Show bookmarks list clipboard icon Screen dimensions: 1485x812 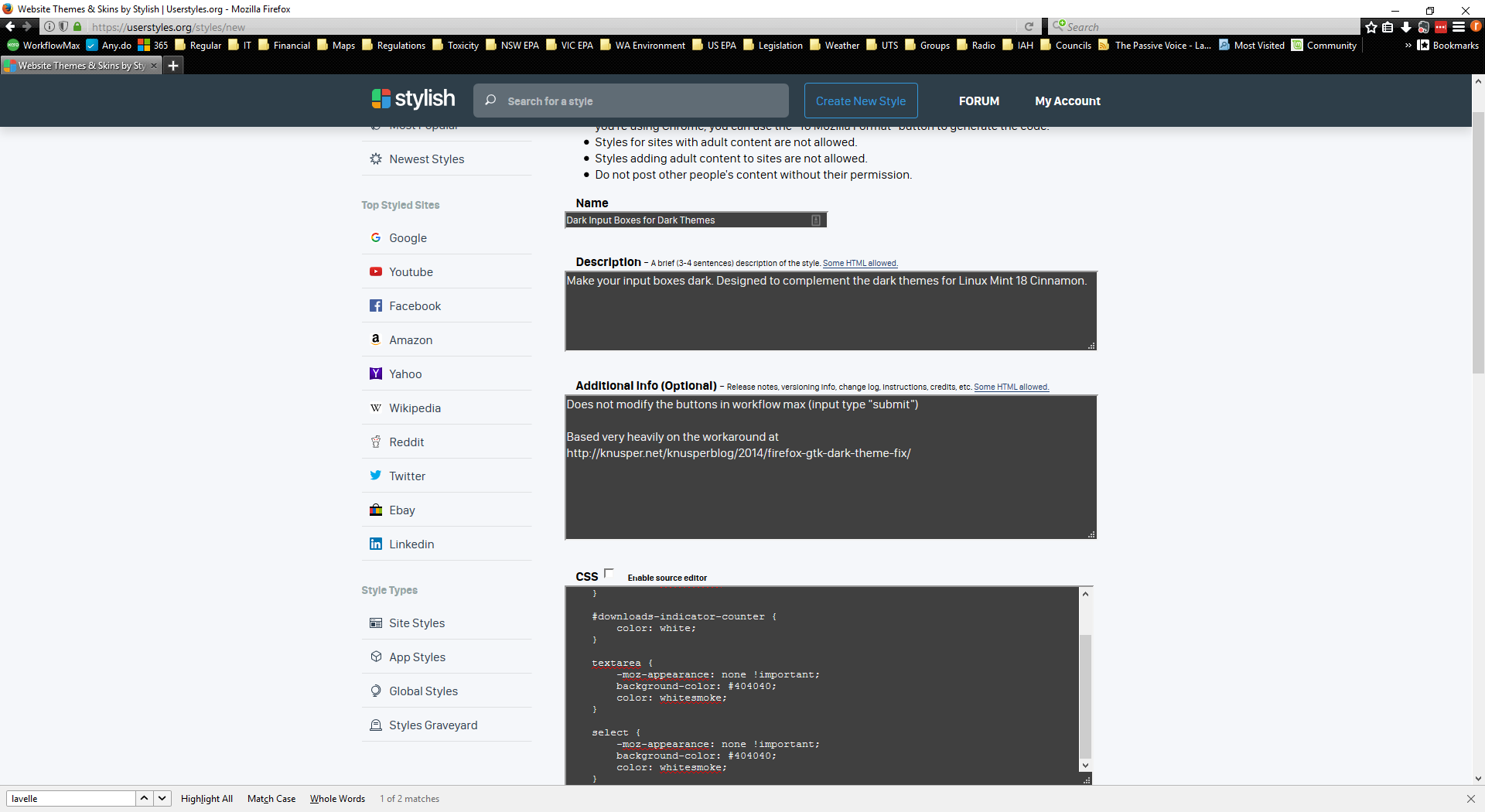coord(1388,27)
